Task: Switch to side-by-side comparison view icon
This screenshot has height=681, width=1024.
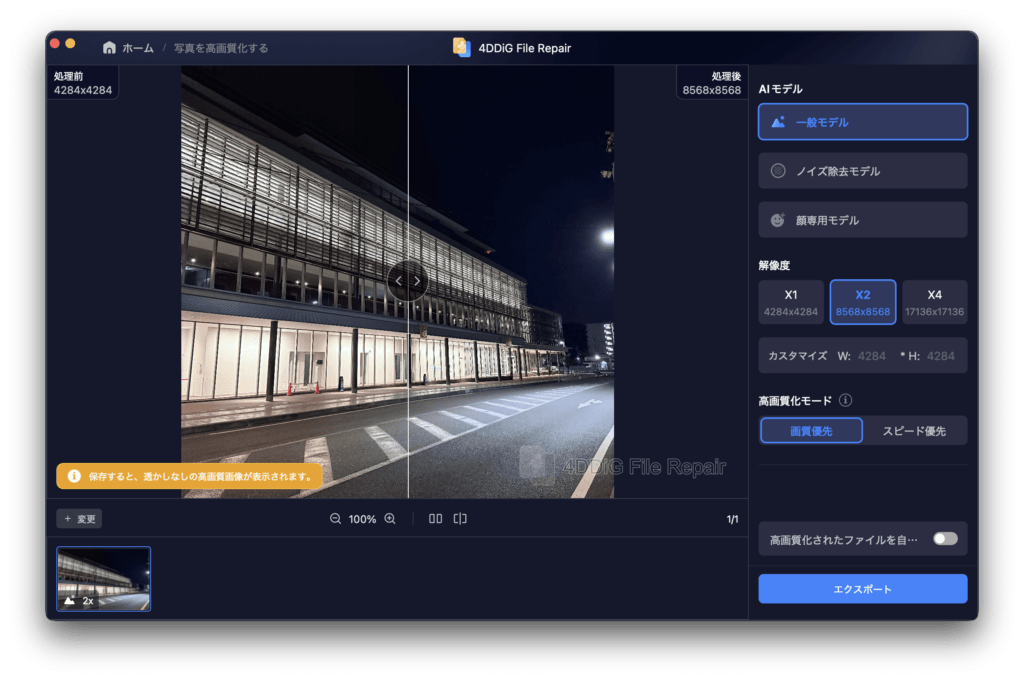Action: click(x=436, y=518)
